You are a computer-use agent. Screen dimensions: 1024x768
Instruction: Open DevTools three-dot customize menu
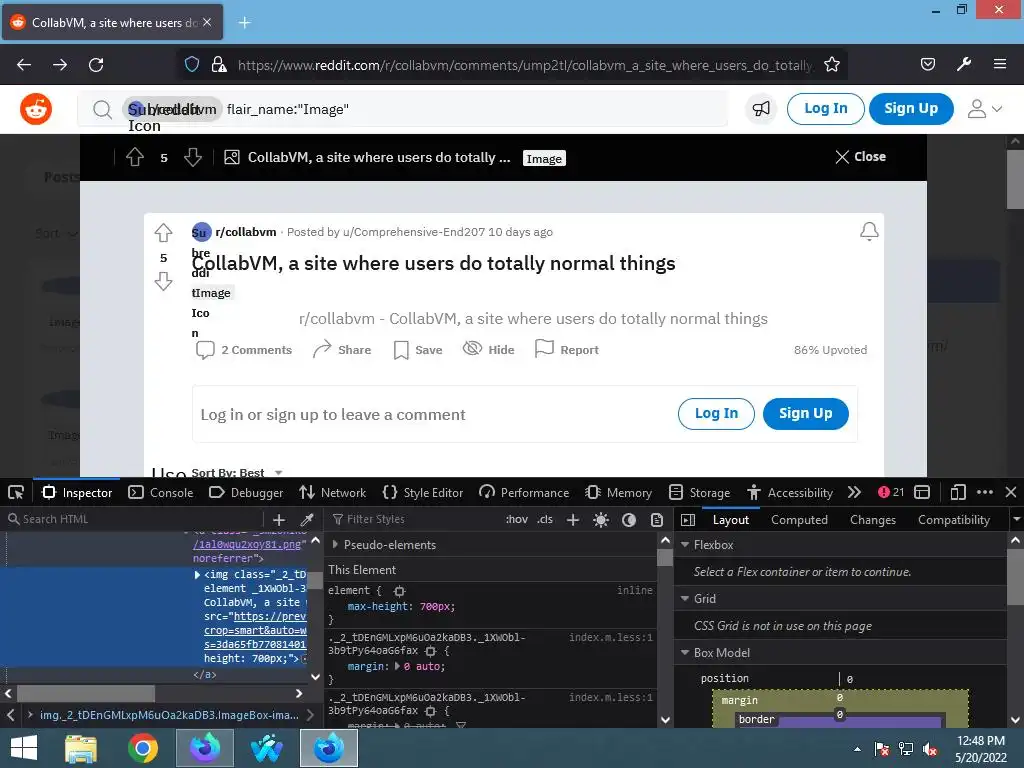985,492
